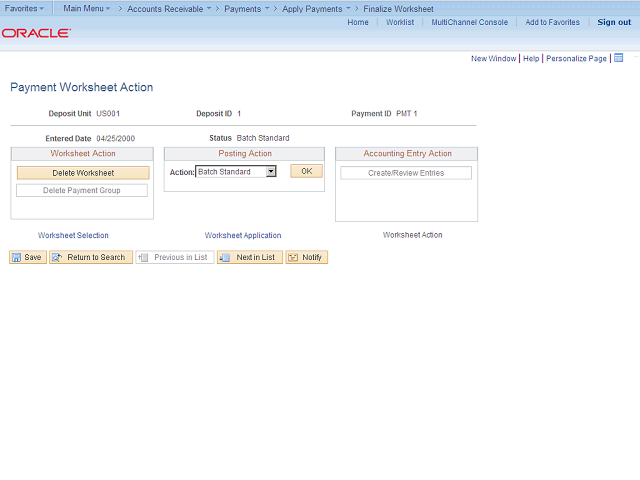Click the Personalize Page link
The width and height of the screenshot is (640, 480).
click(x=576, y=58)
